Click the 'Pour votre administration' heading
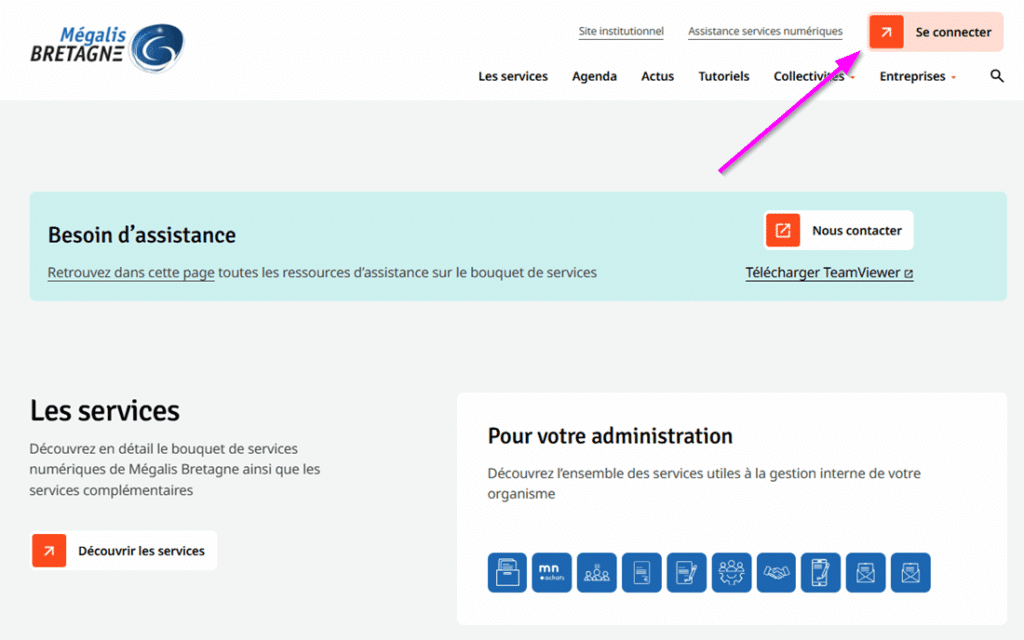 click(x=610, y=436)
